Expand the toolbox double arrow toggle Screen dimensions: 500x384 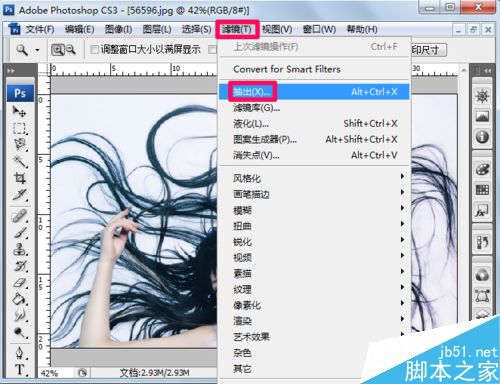click(x=11, y=71)
